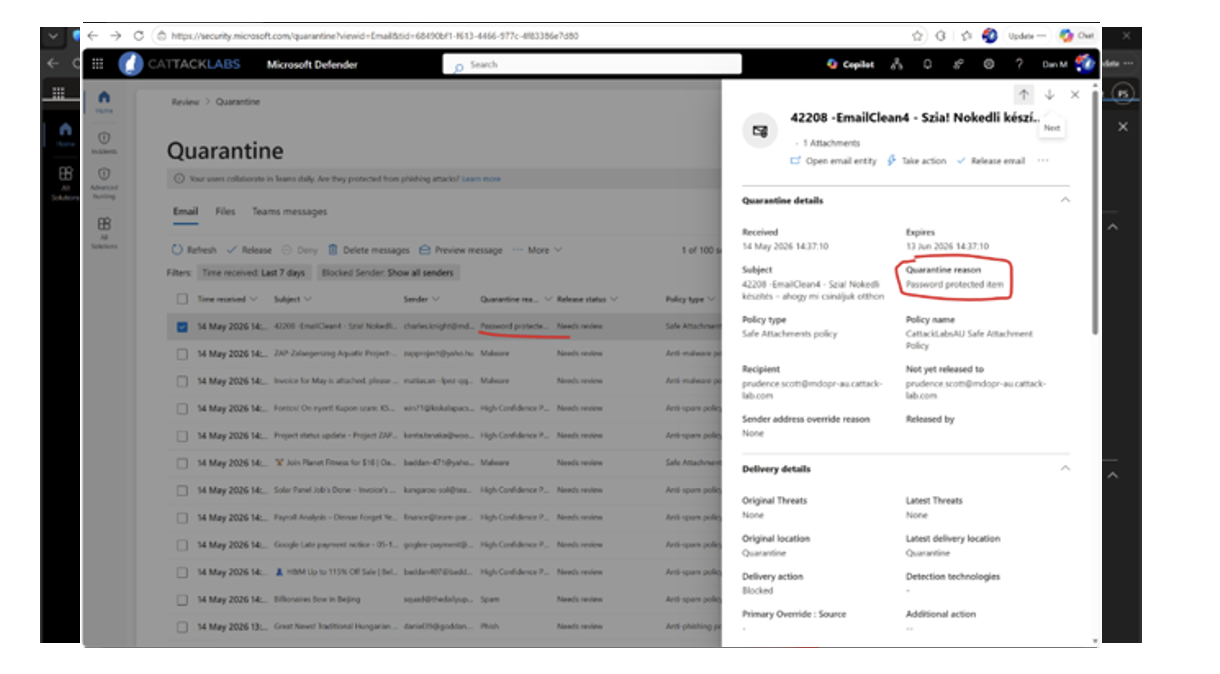The width and height of the screenshot is (1220, 674).
Task: Switch to the Teams messages tab
Action: pyautogui.click(x=289, y=212)
